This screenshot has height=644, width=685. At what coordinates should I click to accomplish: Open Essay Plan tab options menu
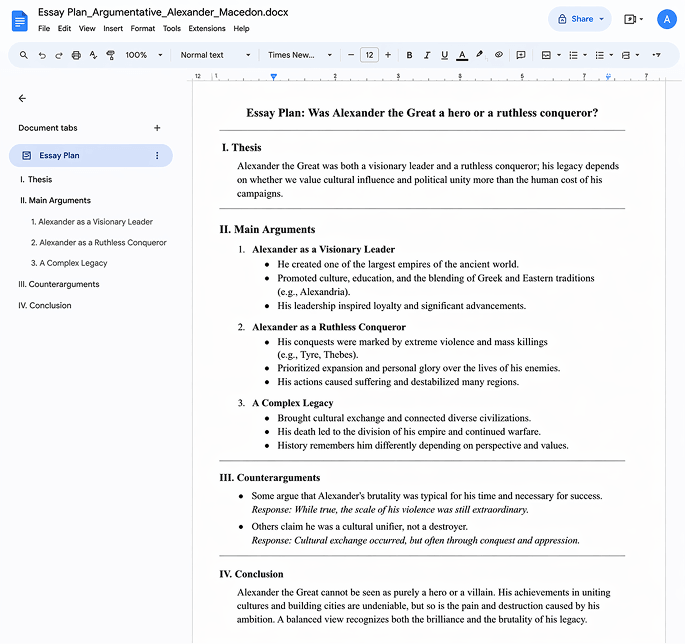157,156
